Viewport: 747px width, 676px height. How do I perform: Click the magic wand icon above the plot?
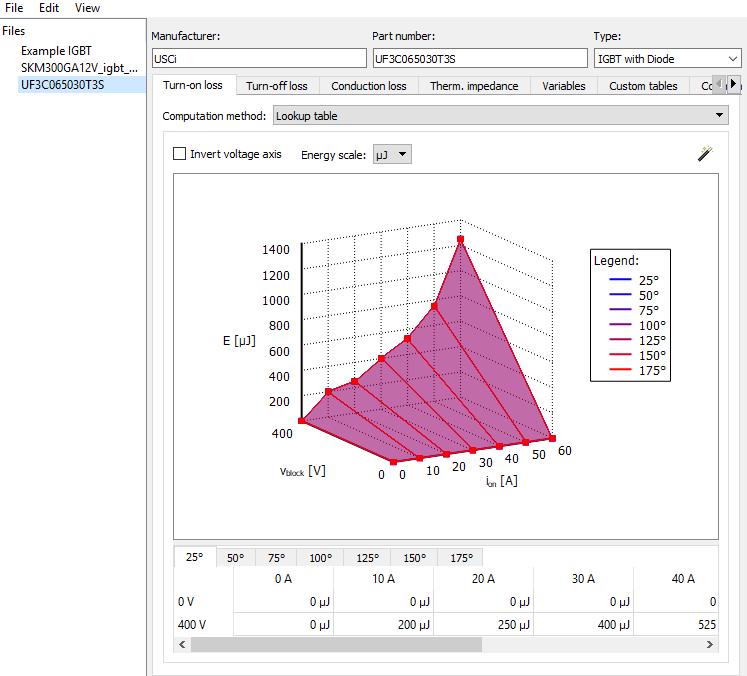(705, 153)
